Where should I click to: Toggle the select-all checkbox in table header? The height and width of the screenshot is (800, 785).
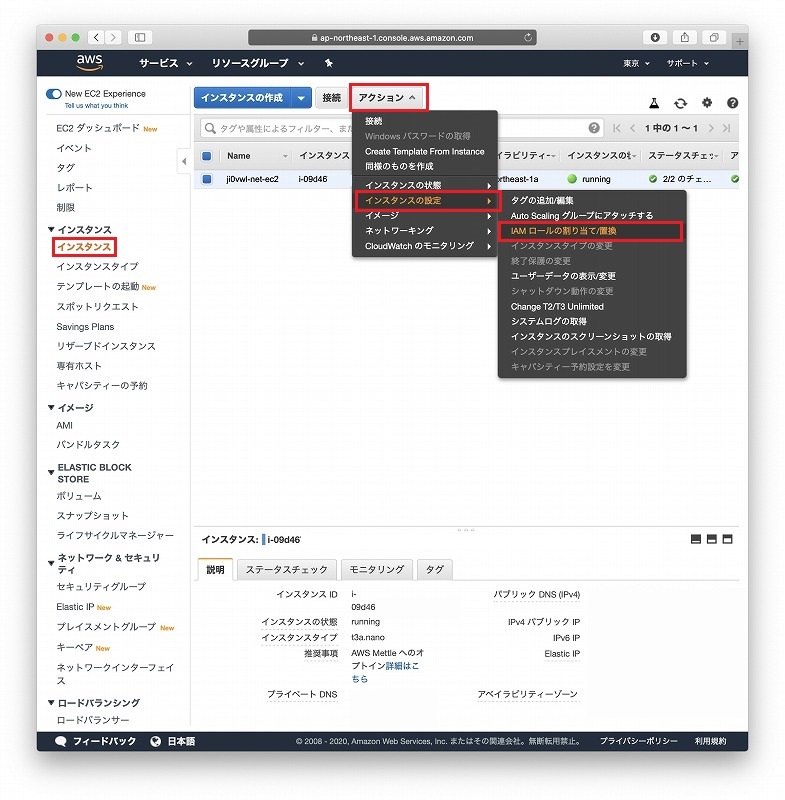(x=207, y=156)
